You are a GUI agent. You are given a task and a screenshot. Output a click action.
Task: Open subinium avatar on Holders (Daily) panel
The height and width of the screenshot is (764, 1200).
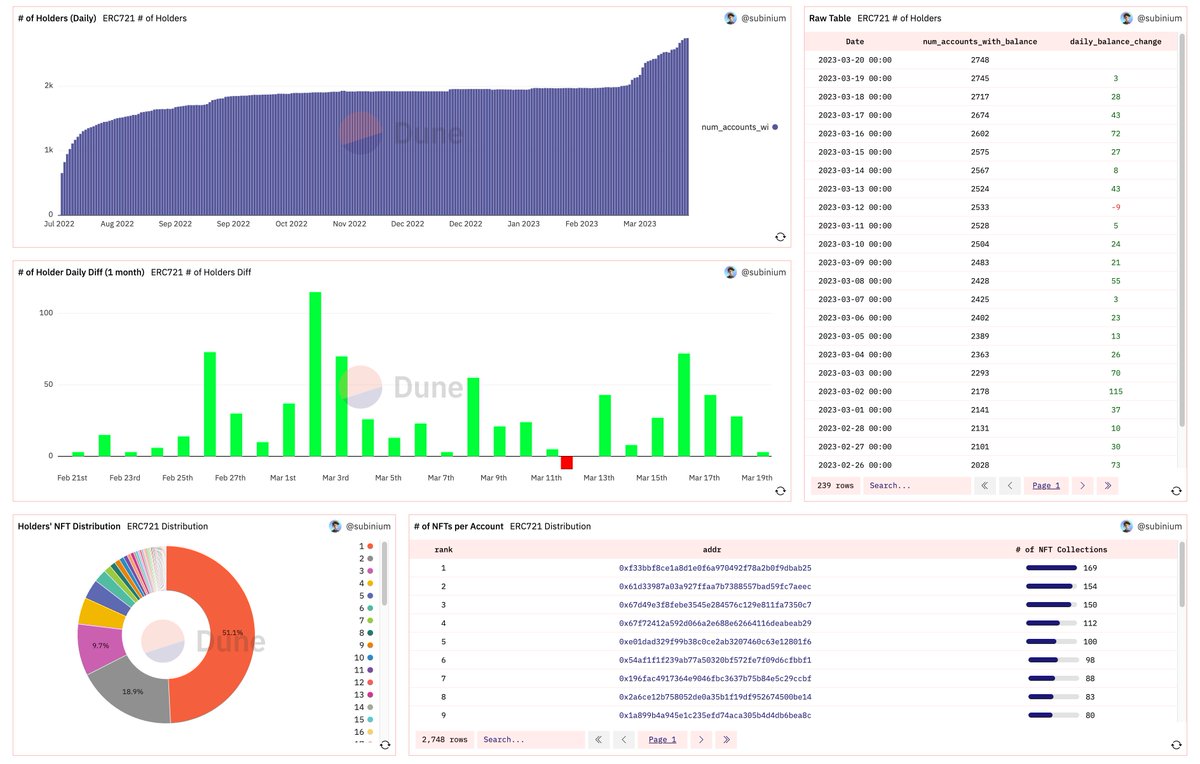(731, 18)
